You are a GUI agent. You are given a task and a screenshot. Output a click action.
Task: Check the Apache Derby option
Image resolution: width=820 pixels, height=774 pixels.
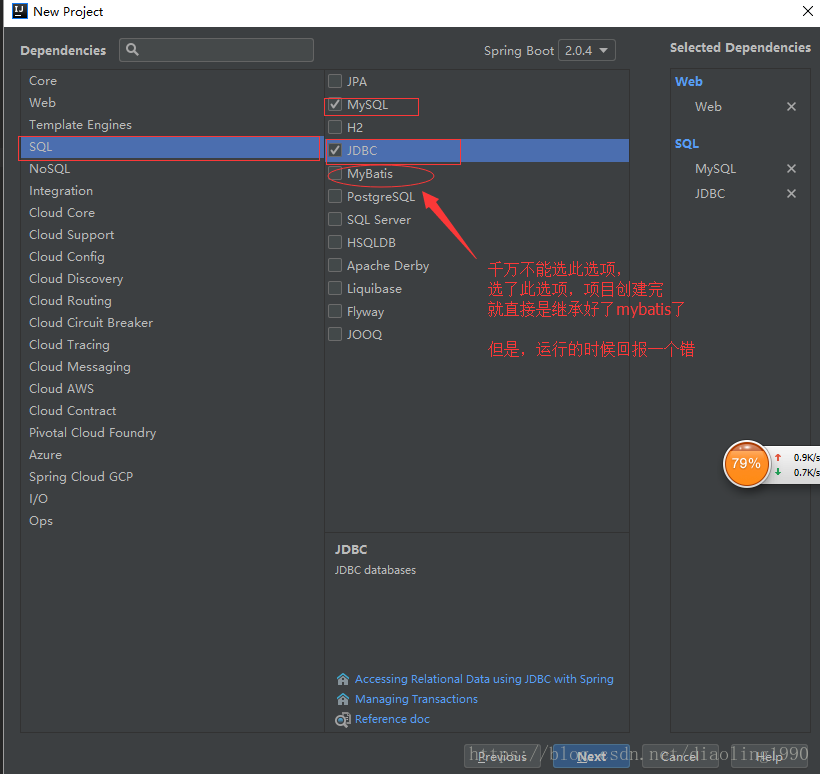click(x=335, y=265)
